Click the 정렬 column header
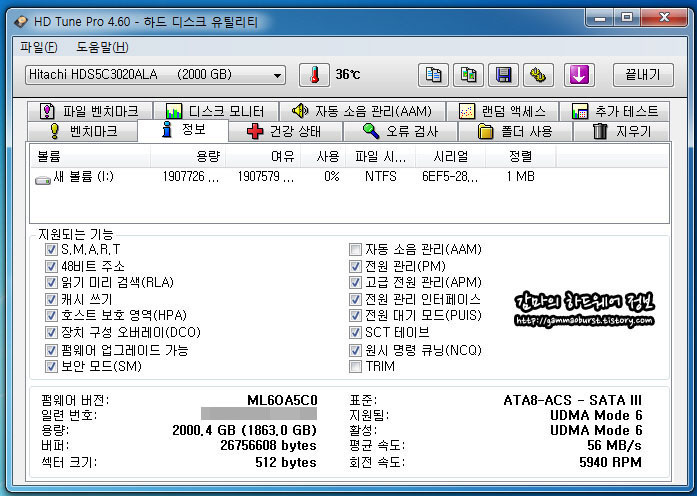 [x=521, y=156]
